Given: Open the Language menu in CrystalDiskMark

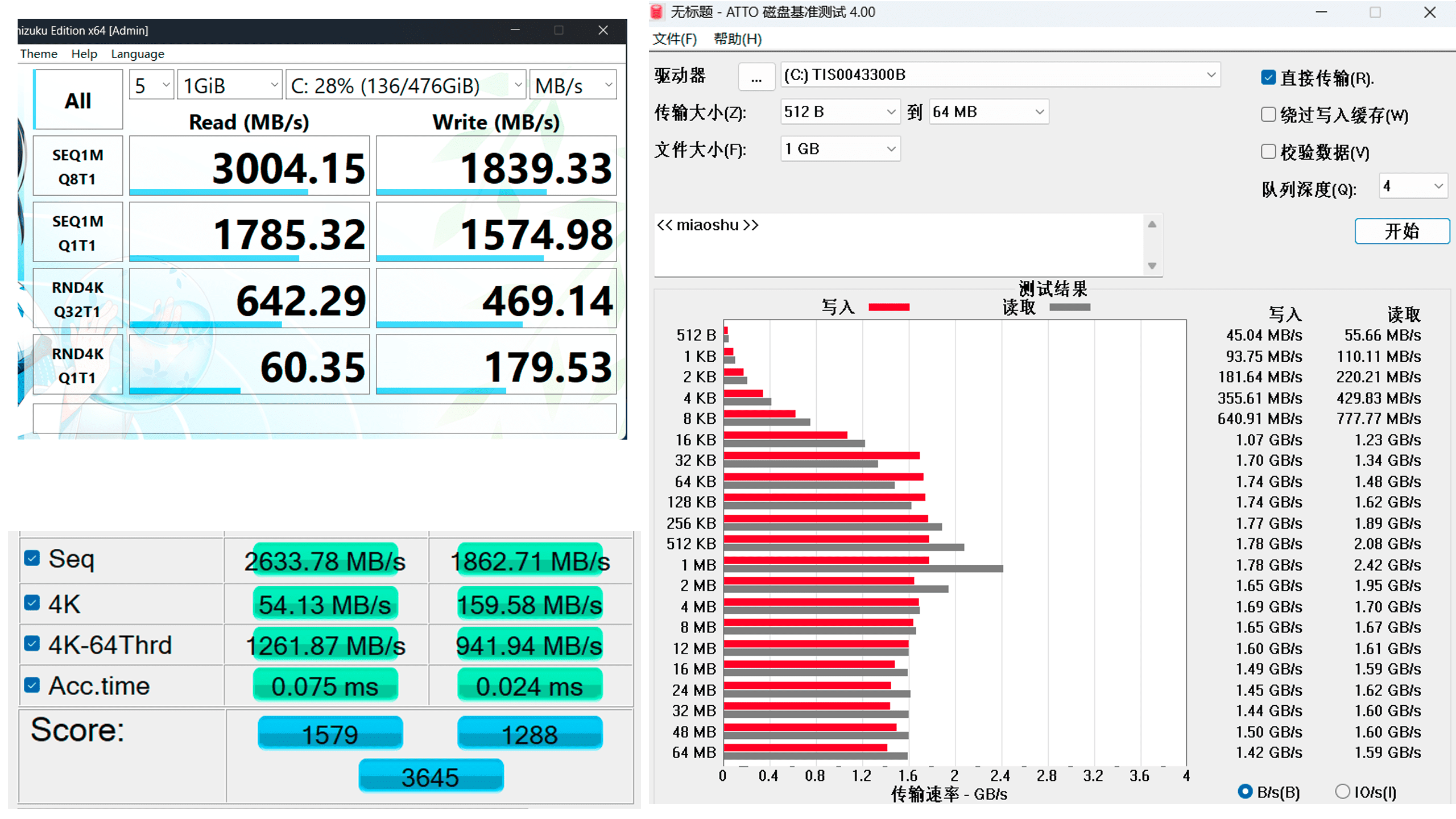Looking at the screenshot, I should (x=137, y=54).
